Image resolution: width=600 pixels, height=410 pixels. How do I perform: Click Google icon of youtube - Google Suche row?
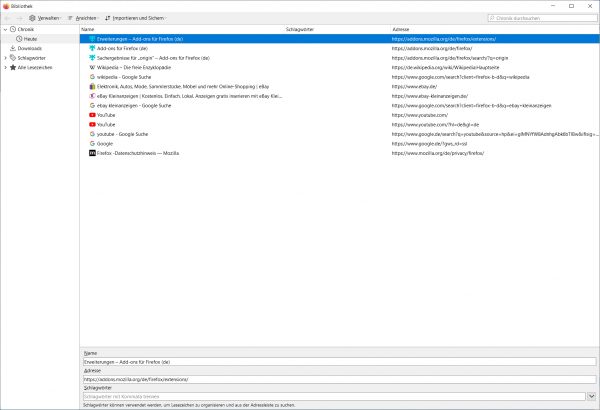pos(92,134)
